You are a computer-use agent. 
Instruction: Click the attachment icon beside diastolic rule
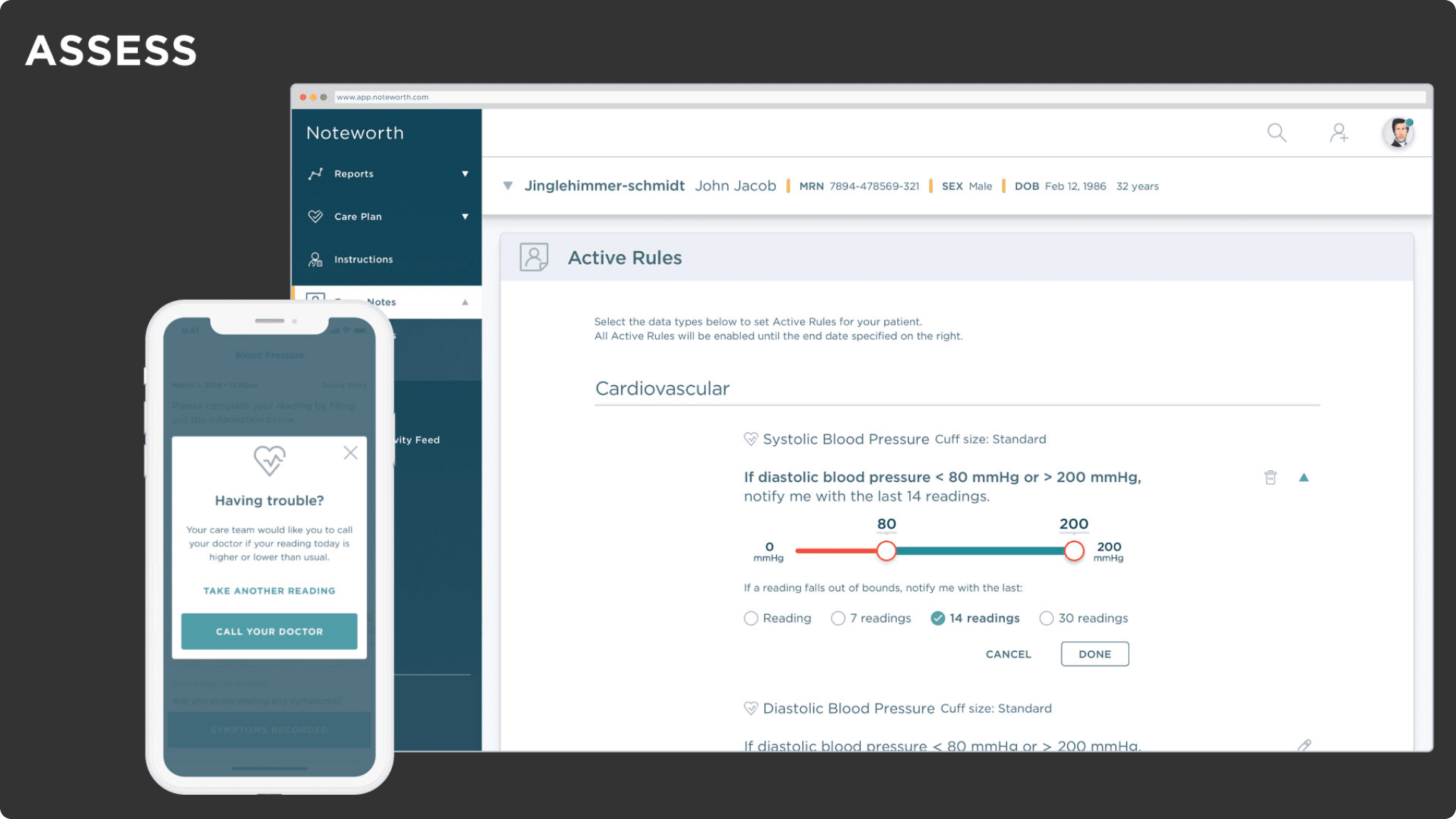[1305, 746]
